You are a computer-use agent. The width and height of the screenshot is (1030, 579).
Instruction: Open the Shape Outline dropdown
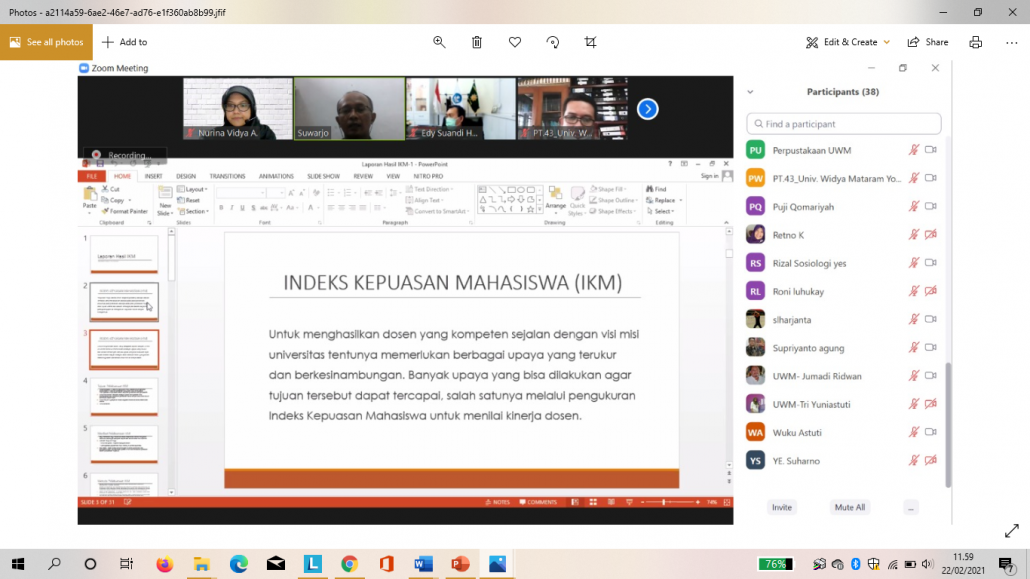point(614,200)
